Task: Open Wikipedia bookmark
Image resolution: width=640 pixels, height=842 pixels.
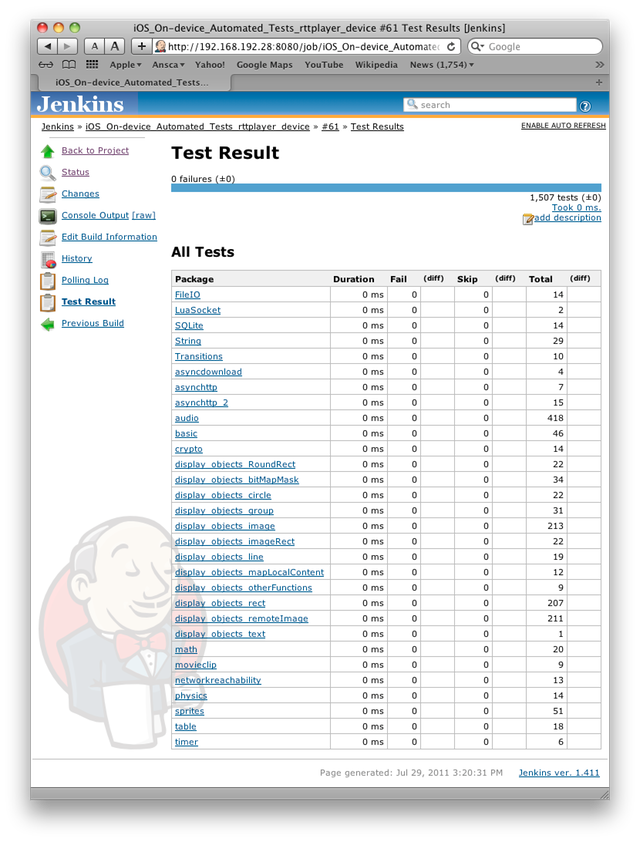Action: pyautogui.click(x=376, y=64)
